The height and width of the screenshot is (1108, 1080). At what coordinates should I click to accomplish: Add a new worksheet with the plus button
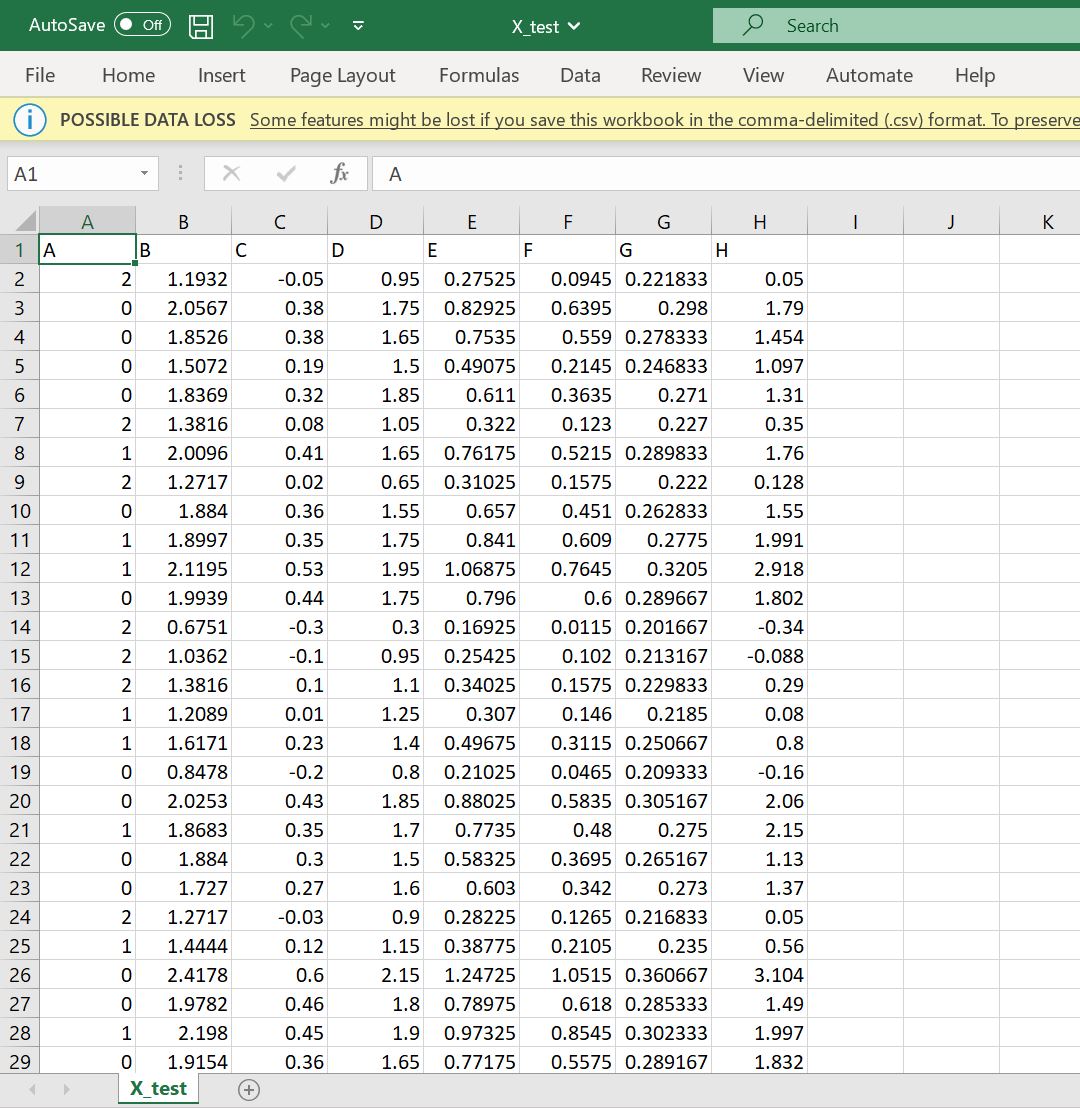[x=249, y=1088]
